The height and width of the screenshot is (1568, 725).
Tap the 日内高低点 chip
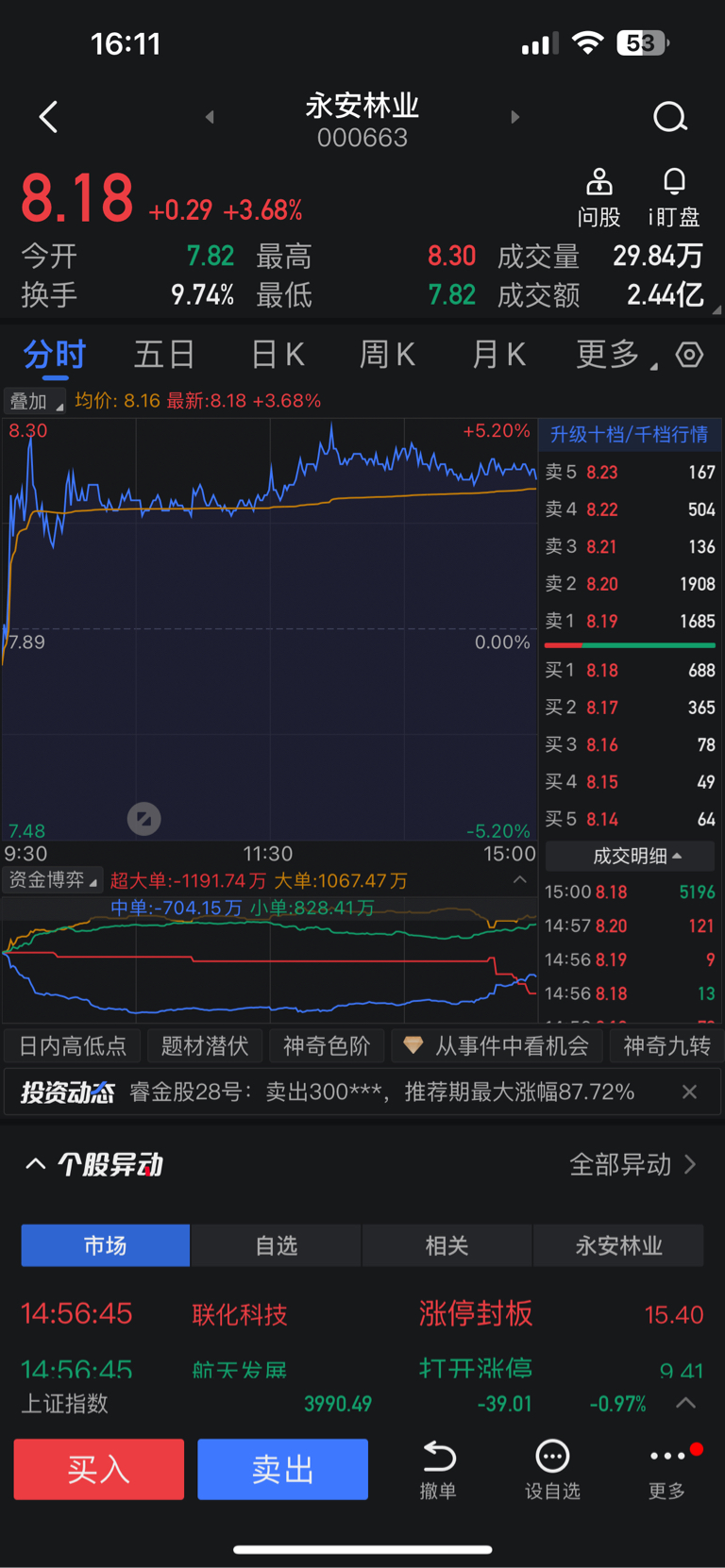73,1045
